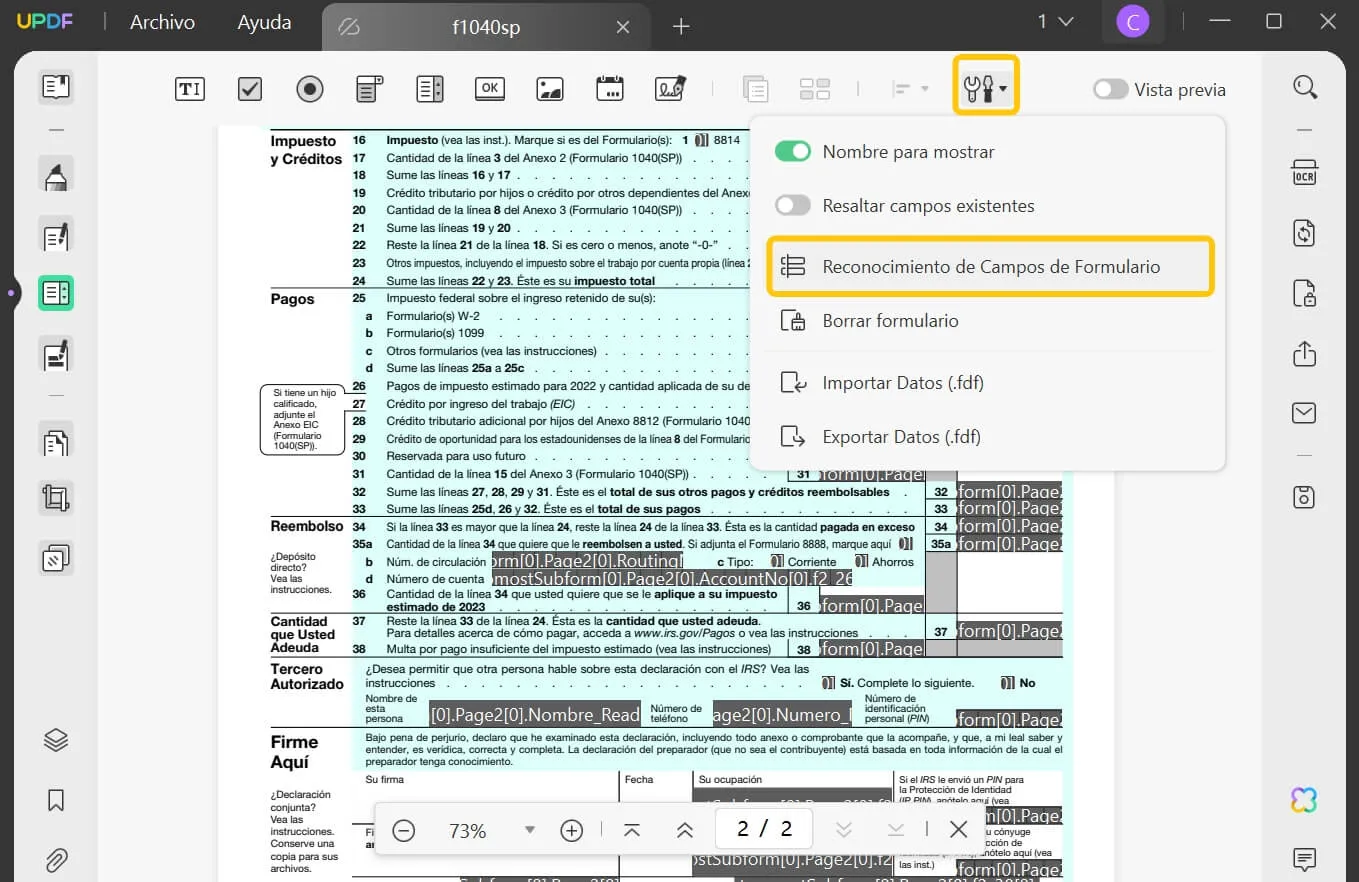1359x882 pixels.
Task: Enable Resaltar campos existentes switch
Action: click(793, 206)
